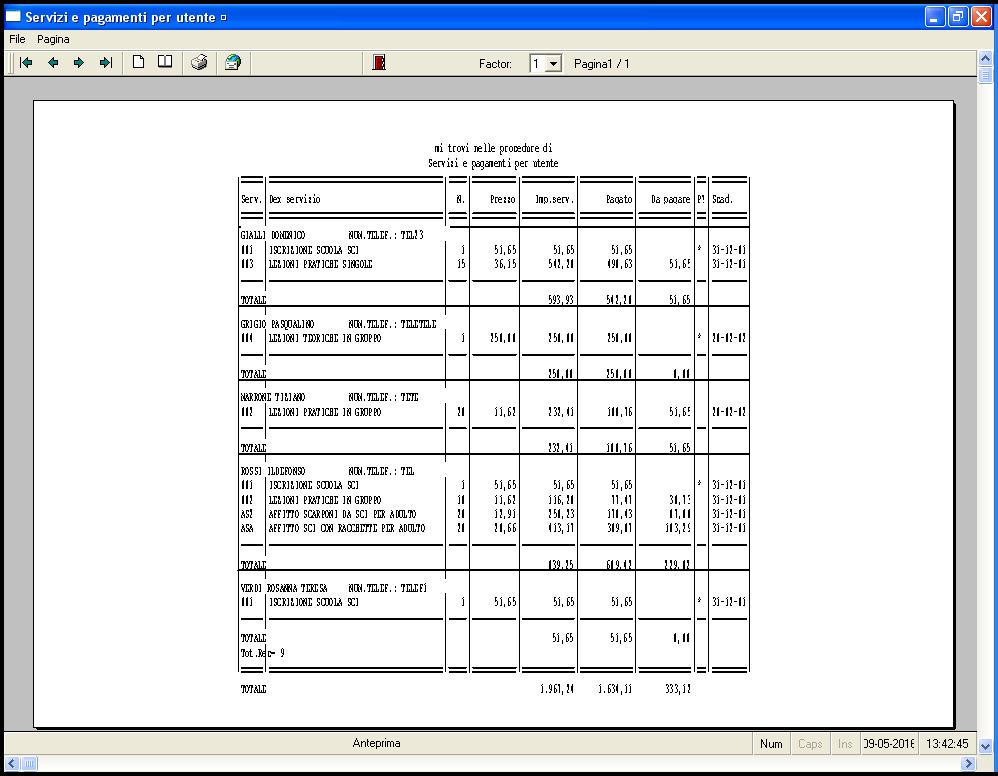Click the 'Des servizio' column header
998x776 pixels.
295,199
